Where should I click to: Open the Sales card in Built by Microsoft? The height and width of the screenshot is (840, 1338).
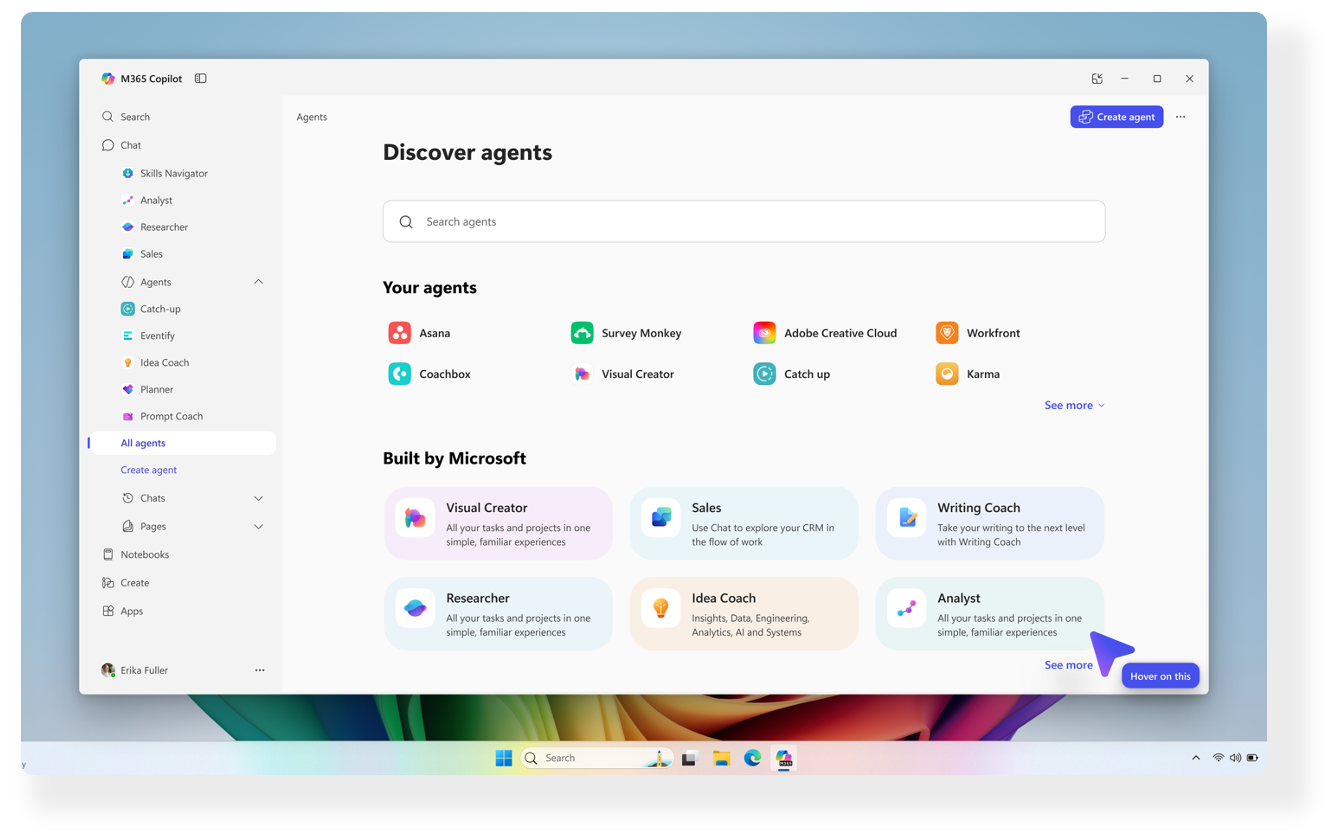pyautogui.click(x=744, y=523)
